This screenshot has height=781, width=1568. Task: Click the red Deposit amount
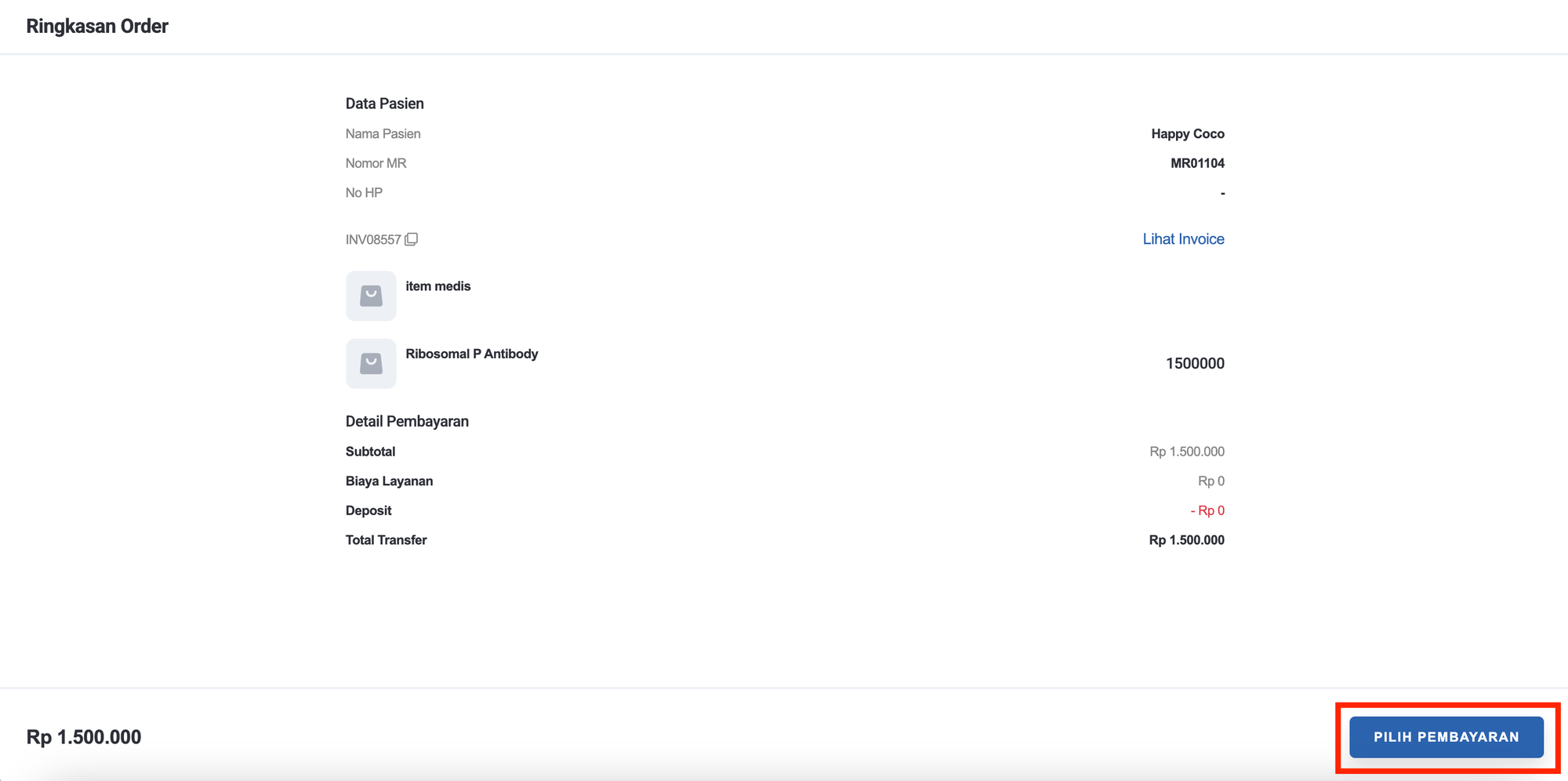pos(1207,510)
